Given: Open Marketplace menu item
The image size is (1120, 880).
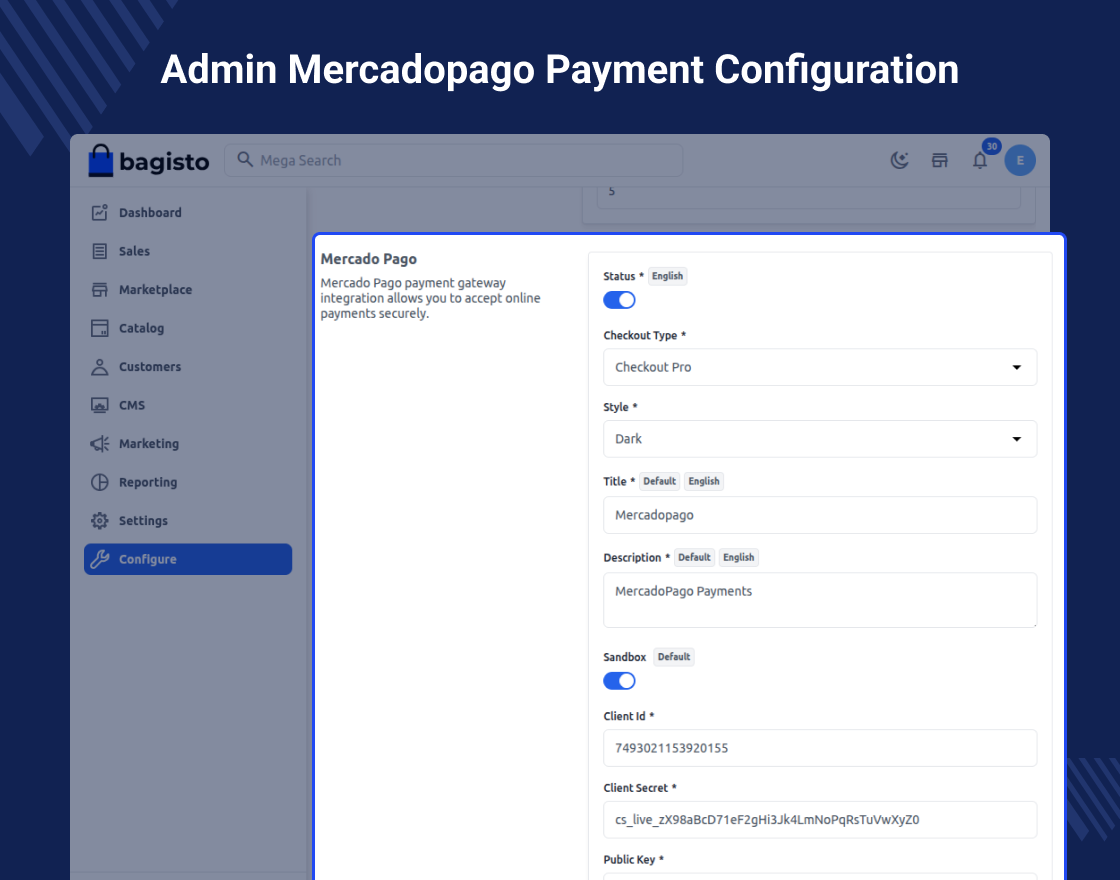Looking at the screenshot, I should [x=188, y=289].
